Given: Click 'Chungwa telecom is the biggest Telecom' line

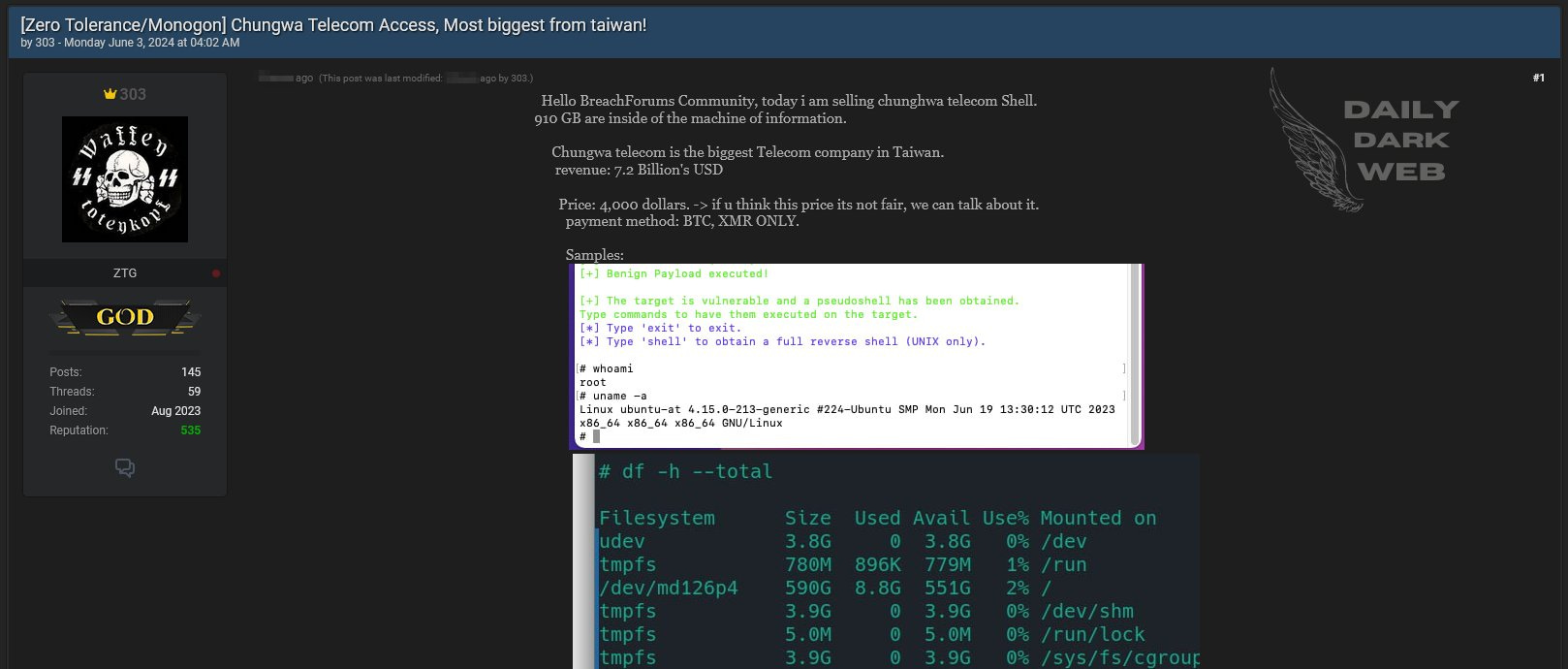Looking at the screenshot, I should (747, 152).
